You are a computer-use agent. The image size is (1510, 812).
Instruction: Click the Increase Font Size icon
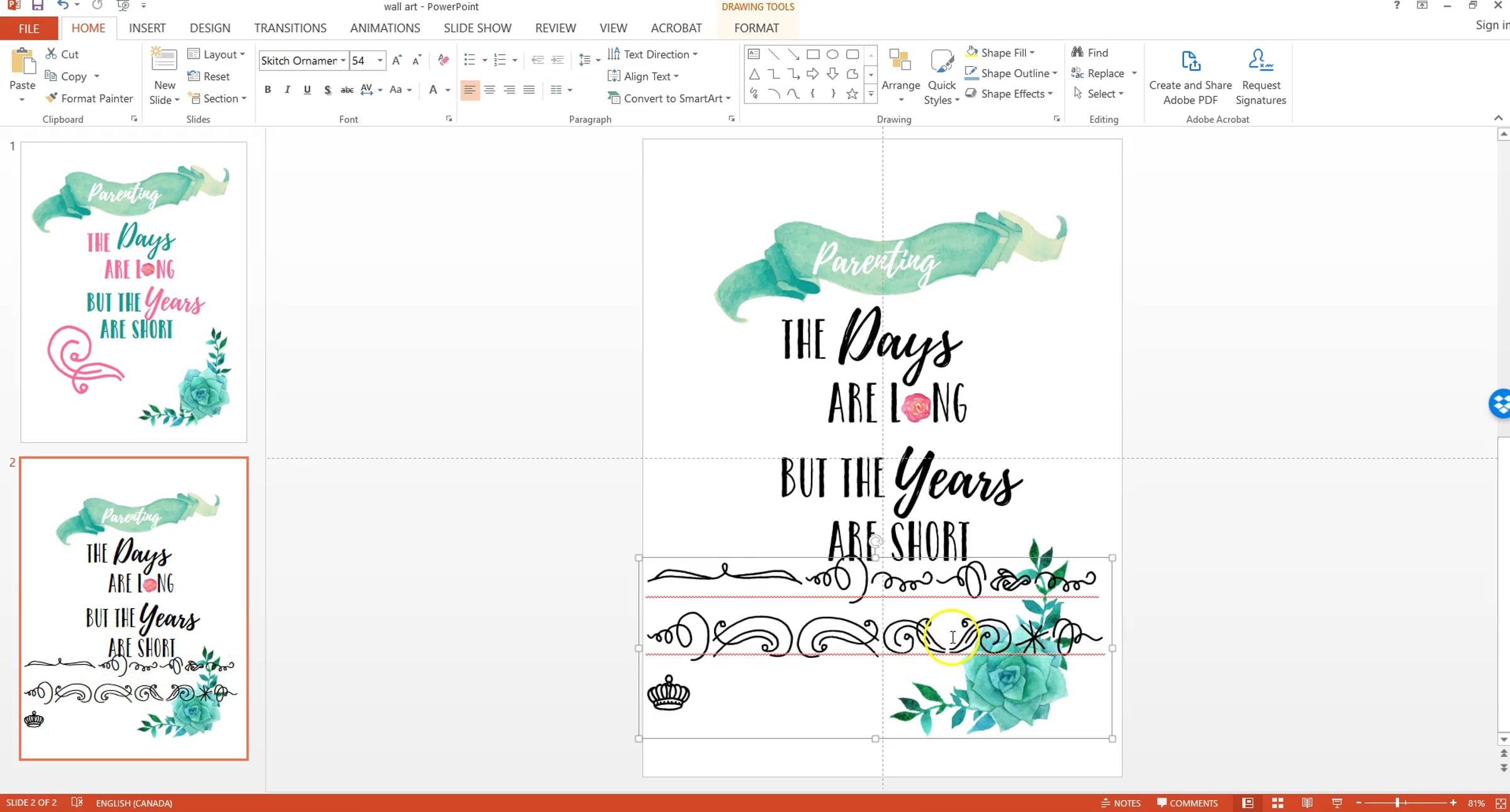(x=396, y=60)
